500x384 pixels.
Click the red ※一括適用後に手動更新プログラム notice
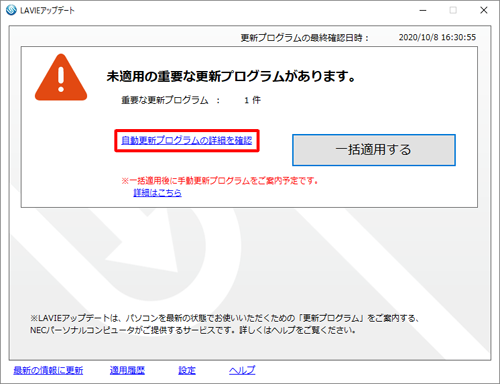coord(220,181)
